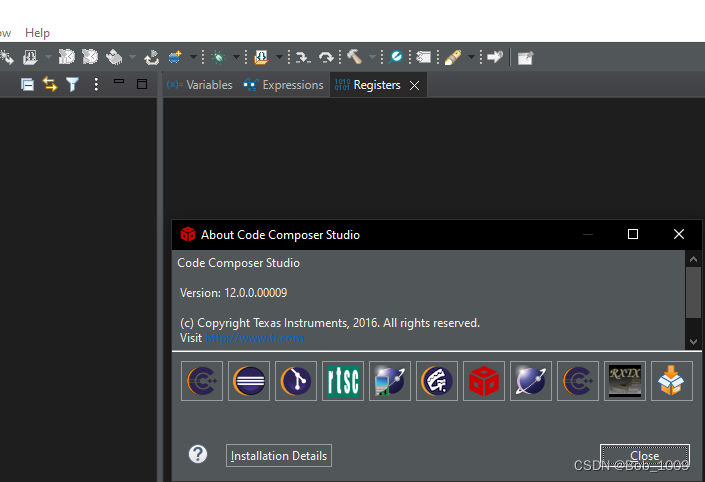The width and height of the screenshot is (705, 482).
Task: Maximize the About Code Composer Studio dialog
Action: (x=633, y=234)
